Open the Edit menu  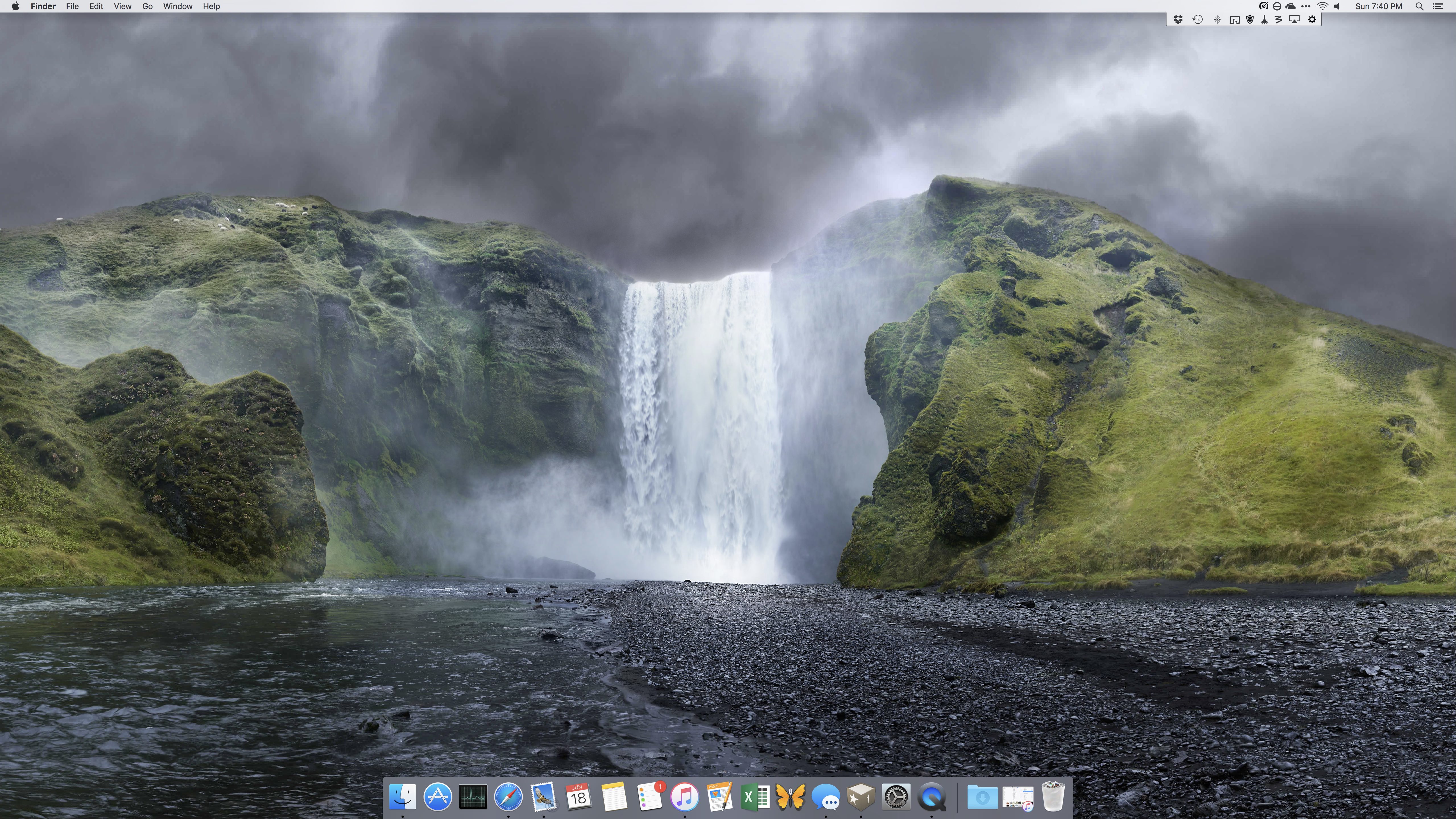(96, 6)
